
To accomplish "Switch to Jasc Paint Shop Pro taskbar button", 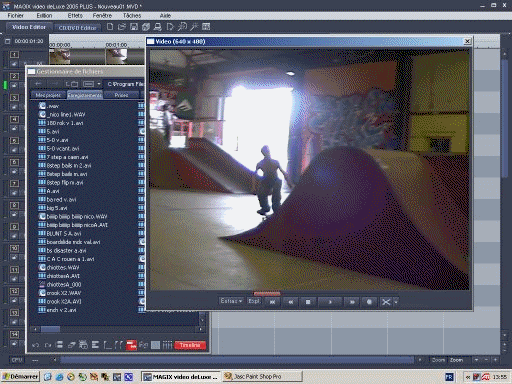I will point(263,377).
